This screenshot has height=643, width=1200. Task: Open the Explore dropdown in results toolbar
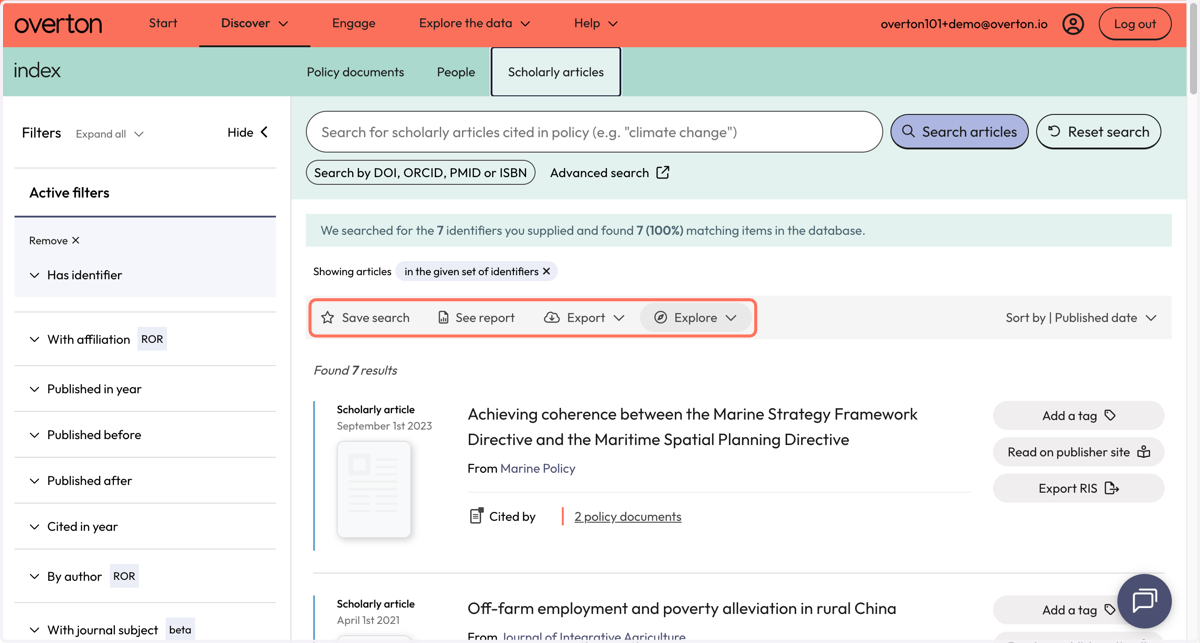[x=696, y=317]
